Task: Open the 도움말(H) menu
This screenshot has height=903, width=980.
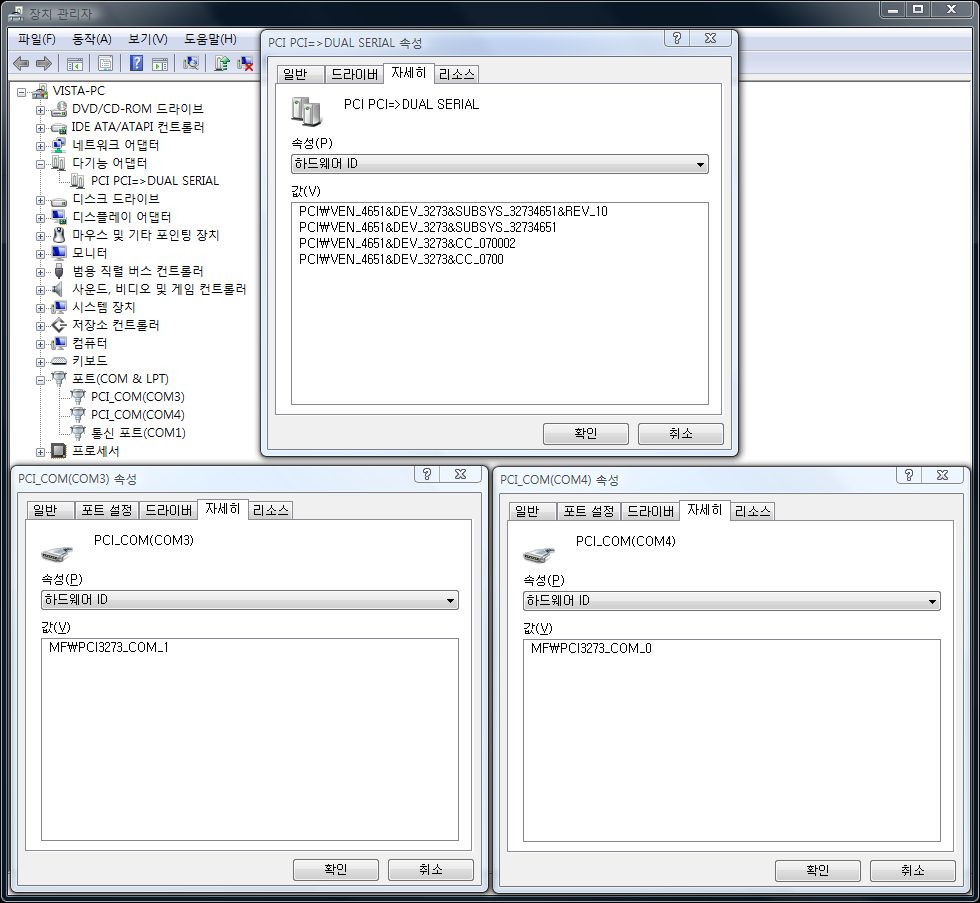Action: coord(211,39)
